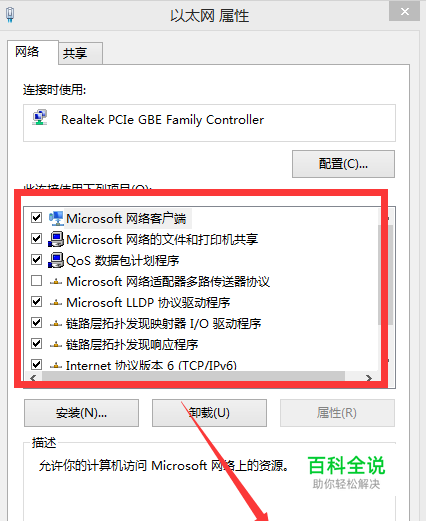Image resolution: width=426 pixels, height=521 pixels.
Task: Toggle the QoS 数据包计划程序 checkbox
Action: point(36,259)
